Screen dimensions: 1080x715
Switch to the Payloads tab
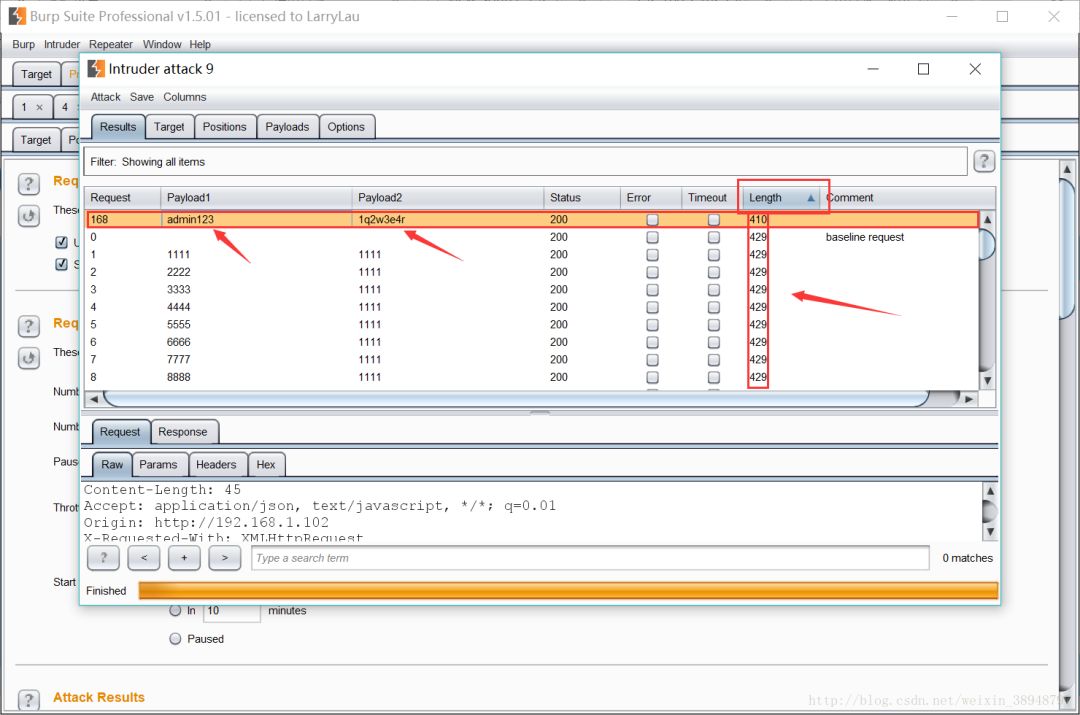point(287,127)
